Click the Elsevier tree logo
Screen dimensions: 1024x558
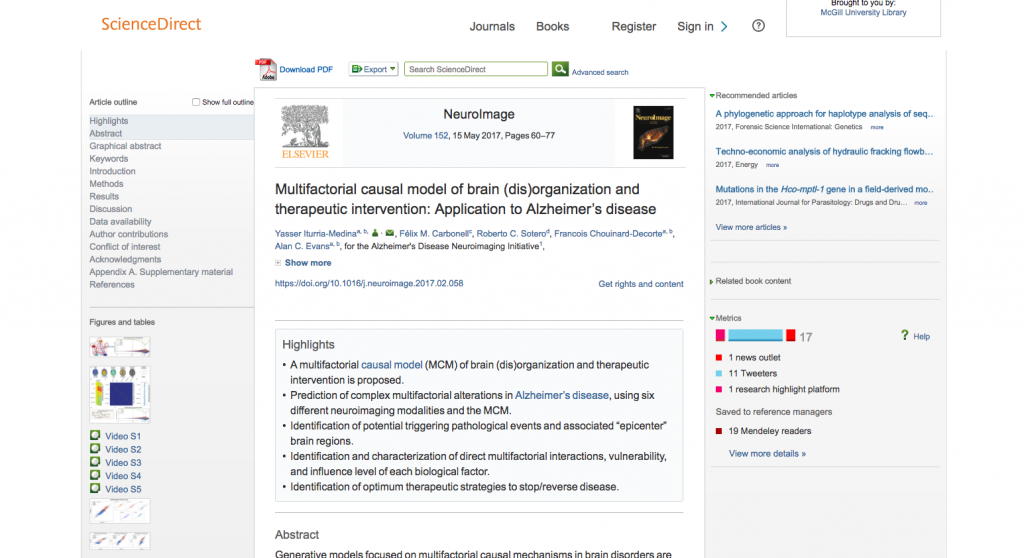tap(305, 132)
